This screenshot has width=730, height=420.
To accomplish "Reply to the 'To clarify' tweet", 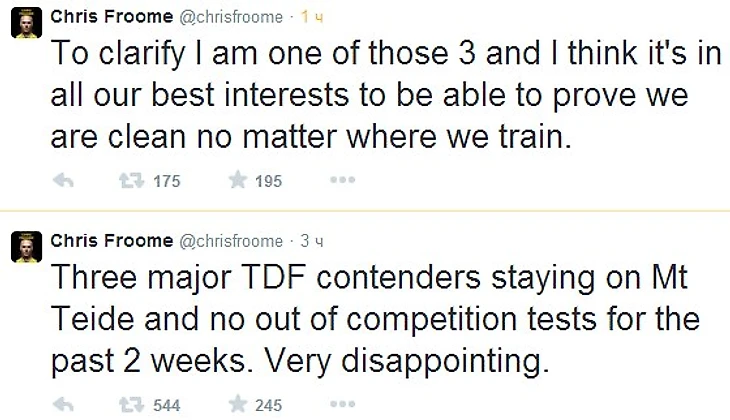I will click(63, 181).
